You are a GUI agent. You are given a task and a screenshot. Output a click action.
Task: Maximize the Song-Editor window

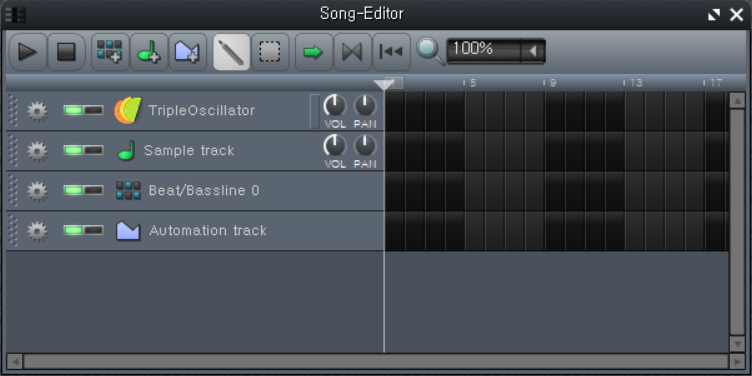coord(714,15)
